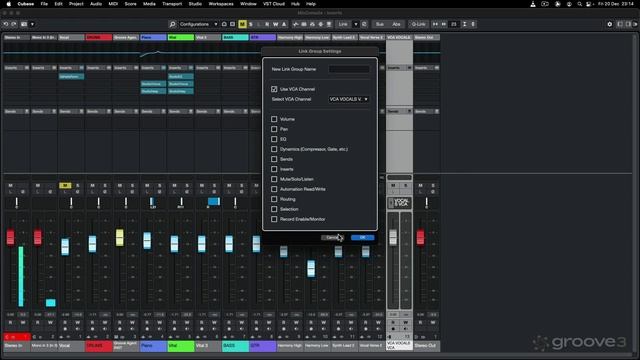Open channel settings 'e' on Vocal channel
The width and height of the screenshot is (640, 360).
(77, 191)
